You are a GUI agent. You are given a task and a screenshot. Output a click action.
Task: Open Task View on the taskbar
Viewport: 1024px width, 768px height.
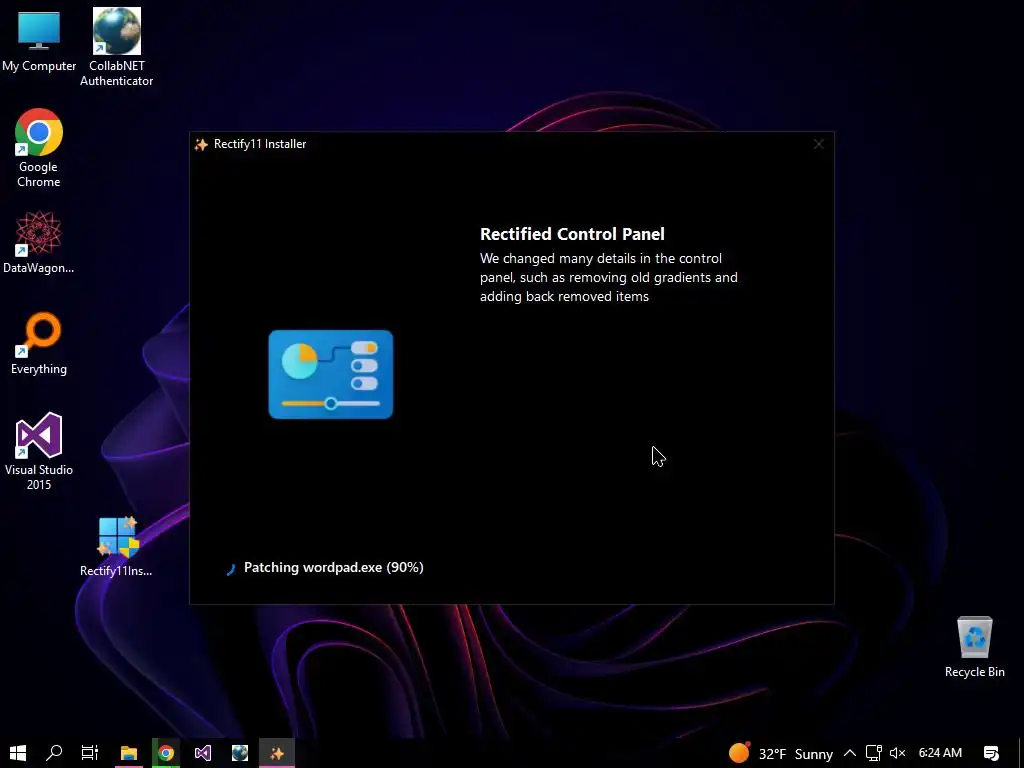pos(89,753)
